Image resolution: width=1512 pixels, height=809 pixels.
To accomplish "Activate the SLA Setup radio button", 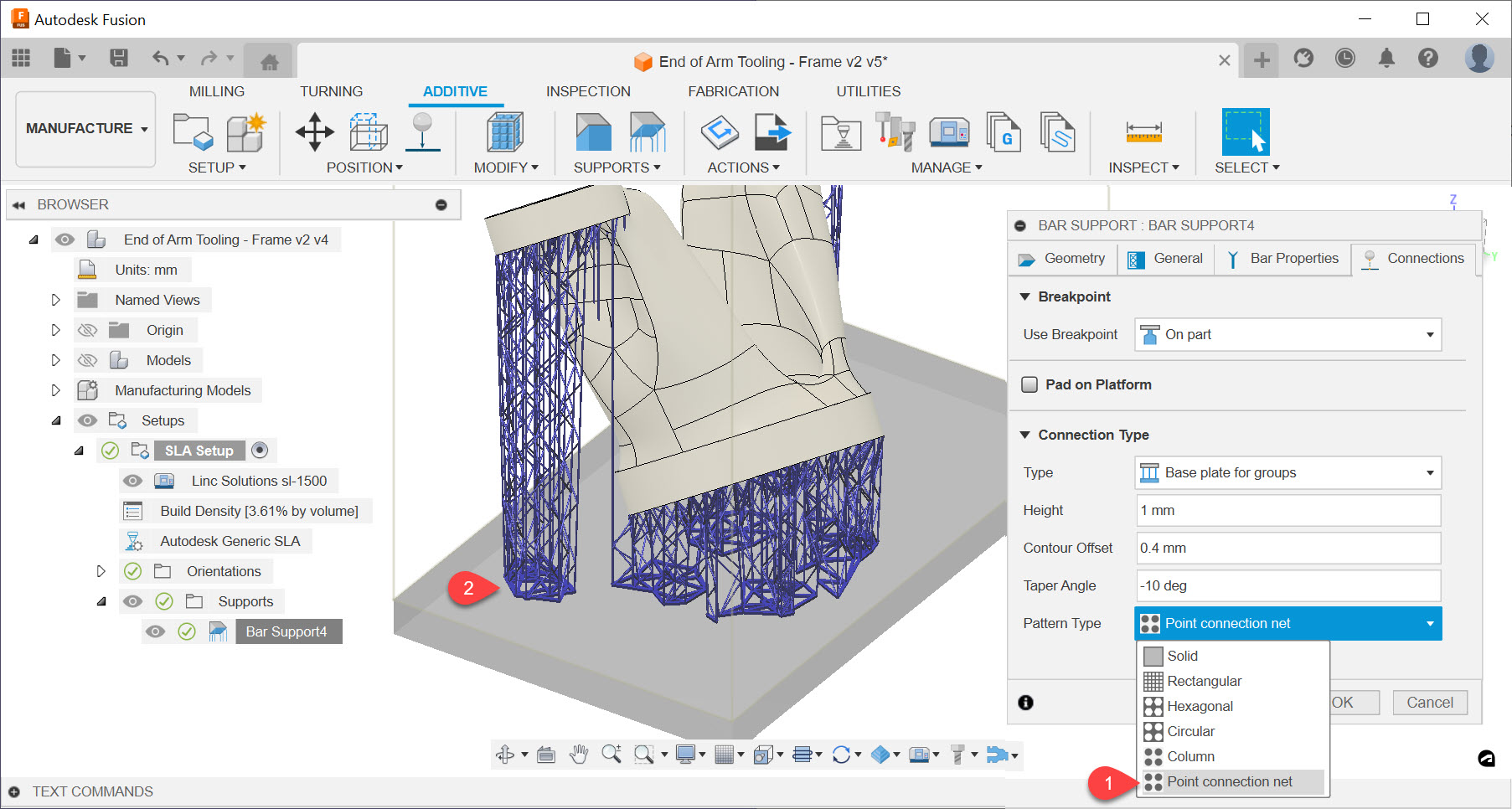I will (260, 451).
